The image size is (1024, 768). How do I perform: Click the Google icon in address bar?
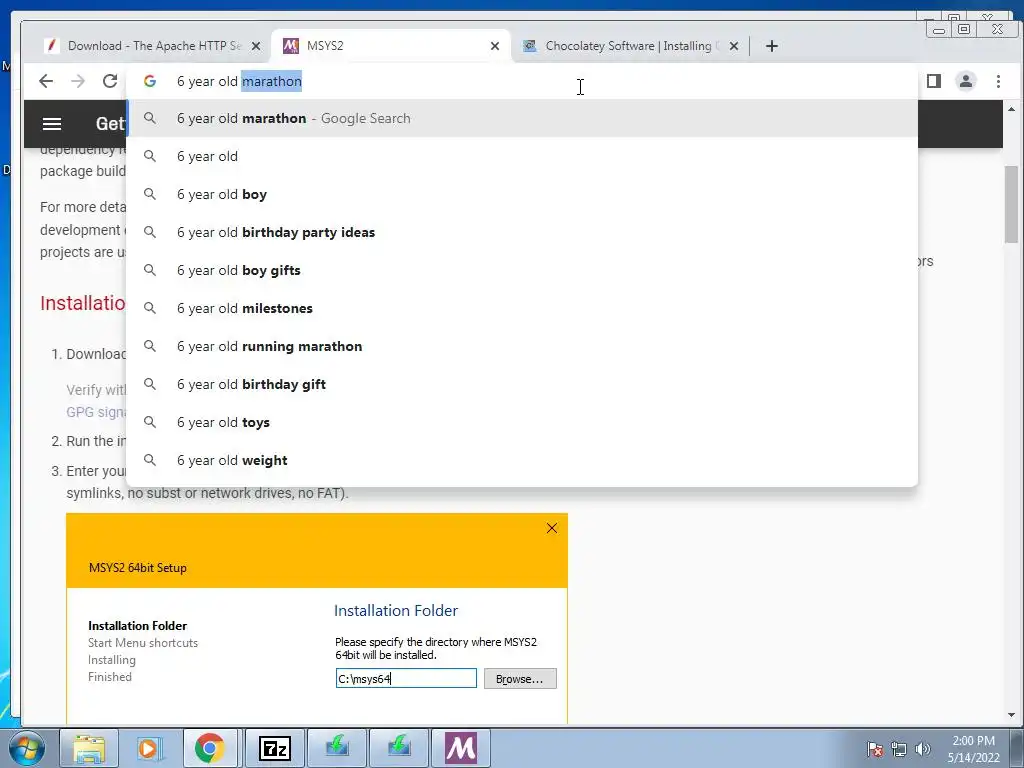point(150,81)
